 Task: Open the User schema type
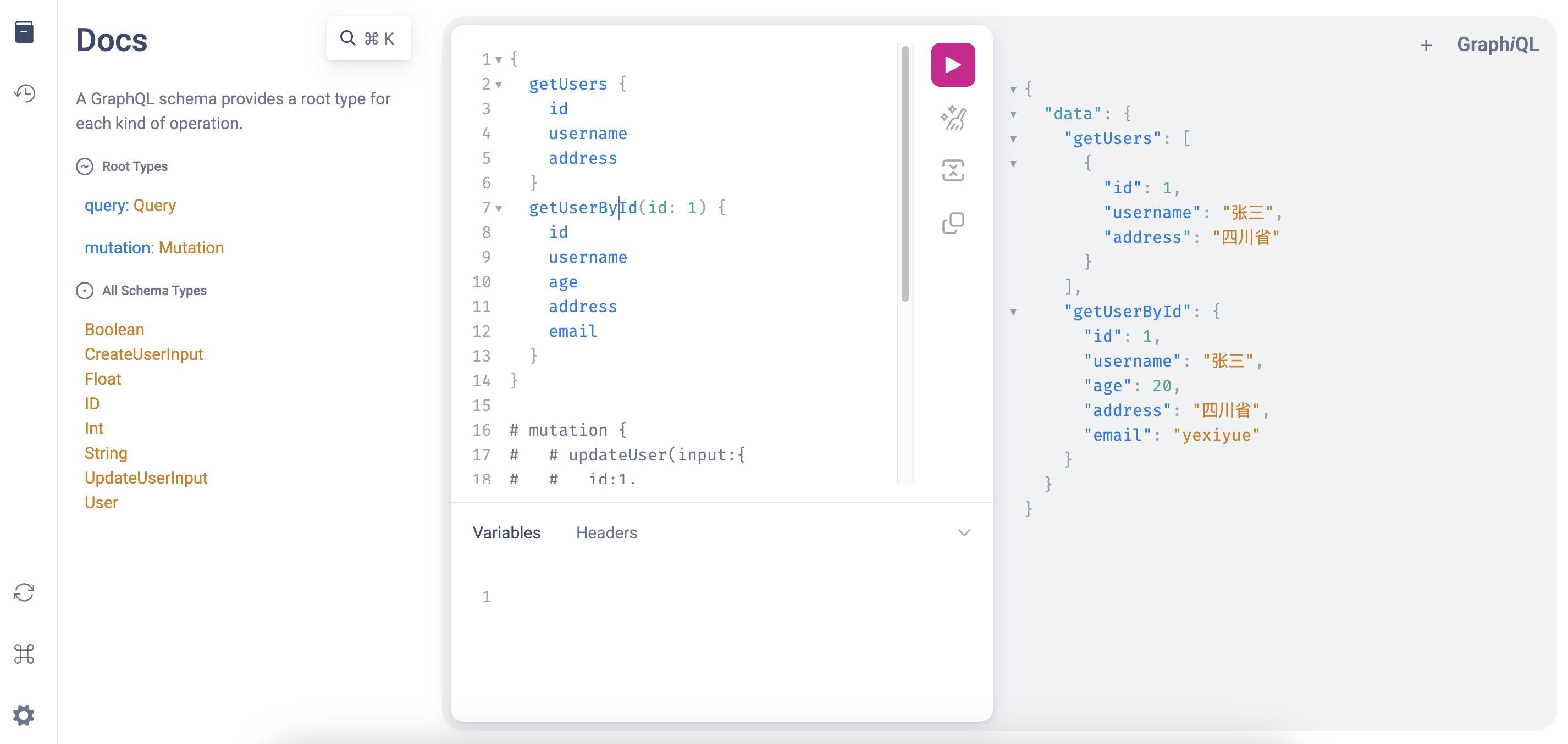101,502
